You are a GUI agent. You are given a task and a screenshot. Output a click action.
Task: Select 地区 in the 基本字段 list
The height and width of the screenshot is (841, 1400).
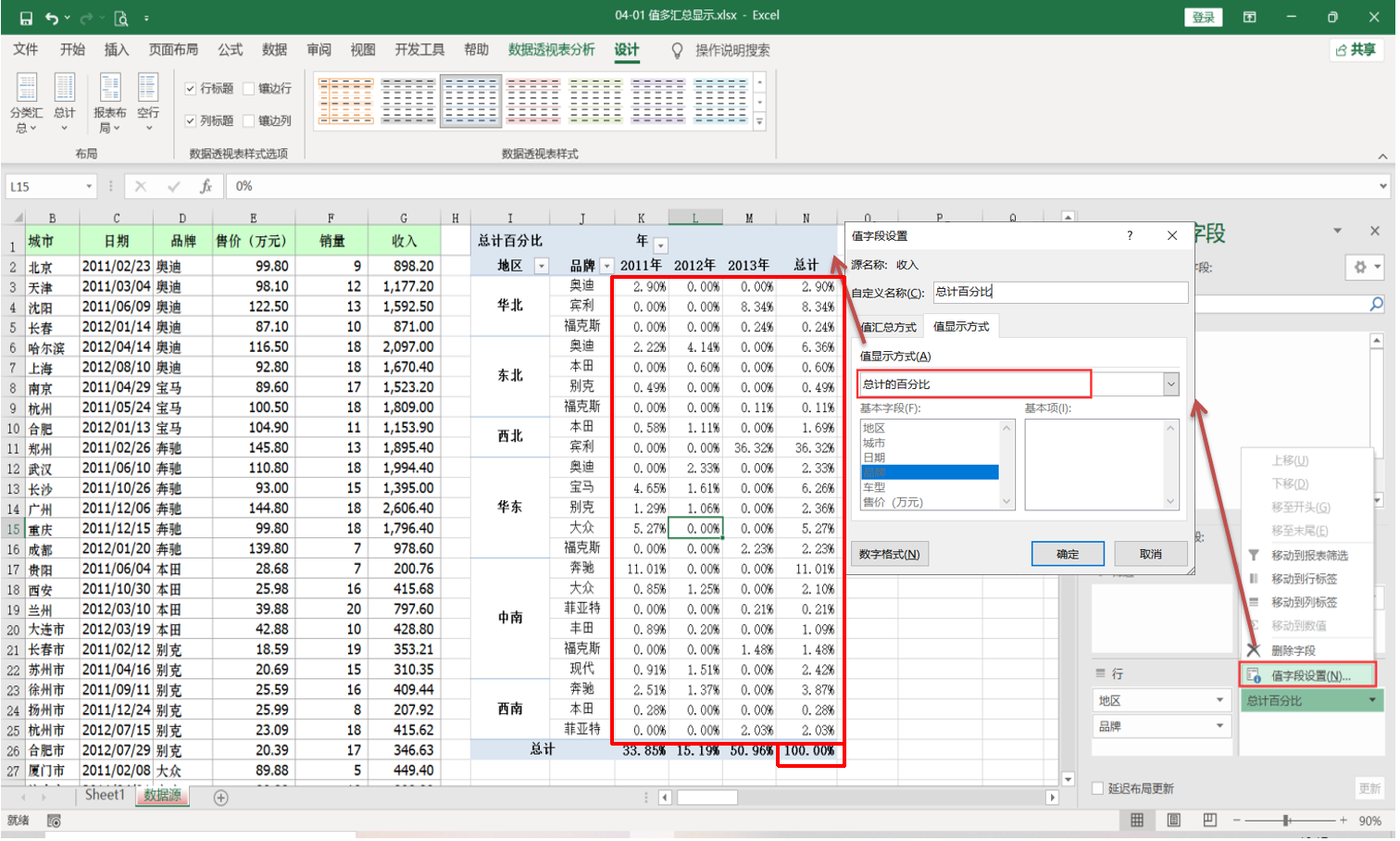tap(874, 428)
